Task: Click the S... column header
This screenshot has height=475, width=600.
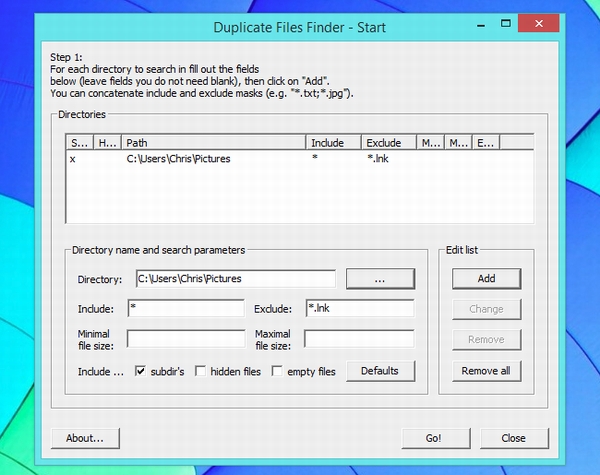Action: 80,143
